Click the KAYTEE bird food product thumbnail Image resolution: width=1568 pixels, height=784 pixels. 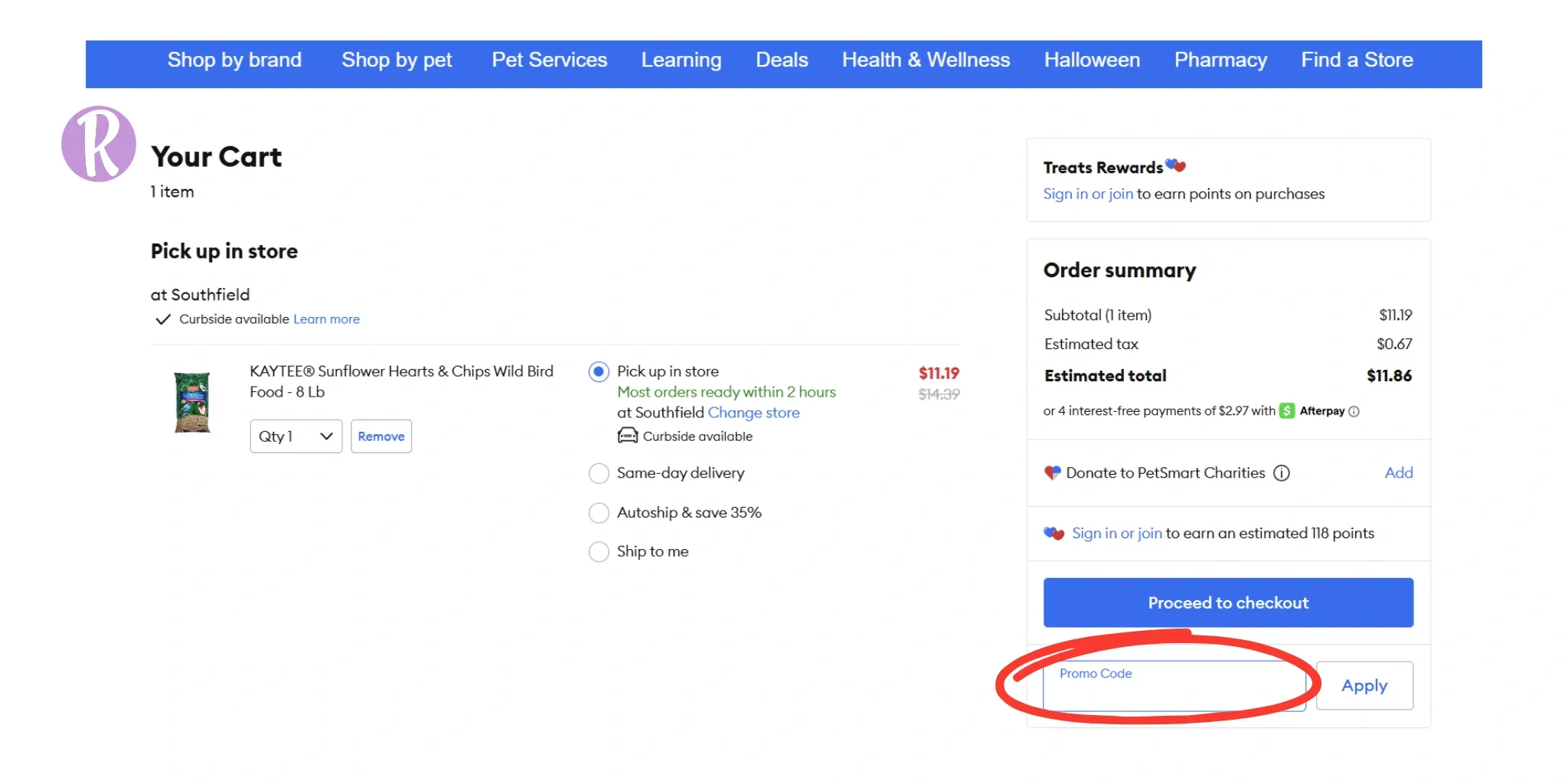click(192, 403)
